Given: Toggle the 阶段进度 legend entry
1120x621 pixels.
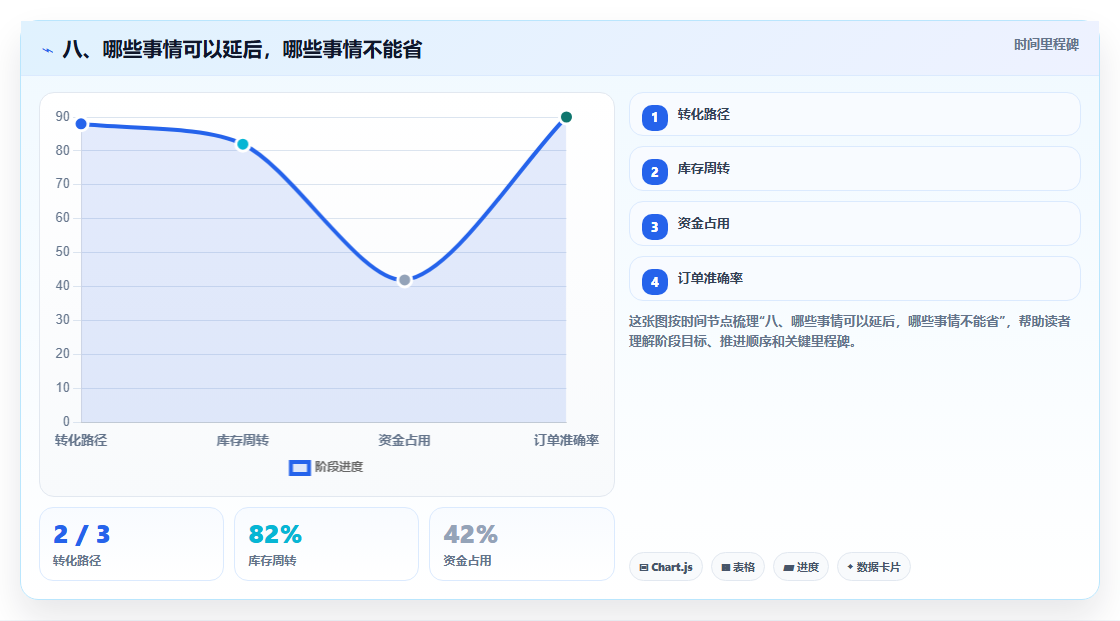Looking at the screenshot, I should 326,467.
